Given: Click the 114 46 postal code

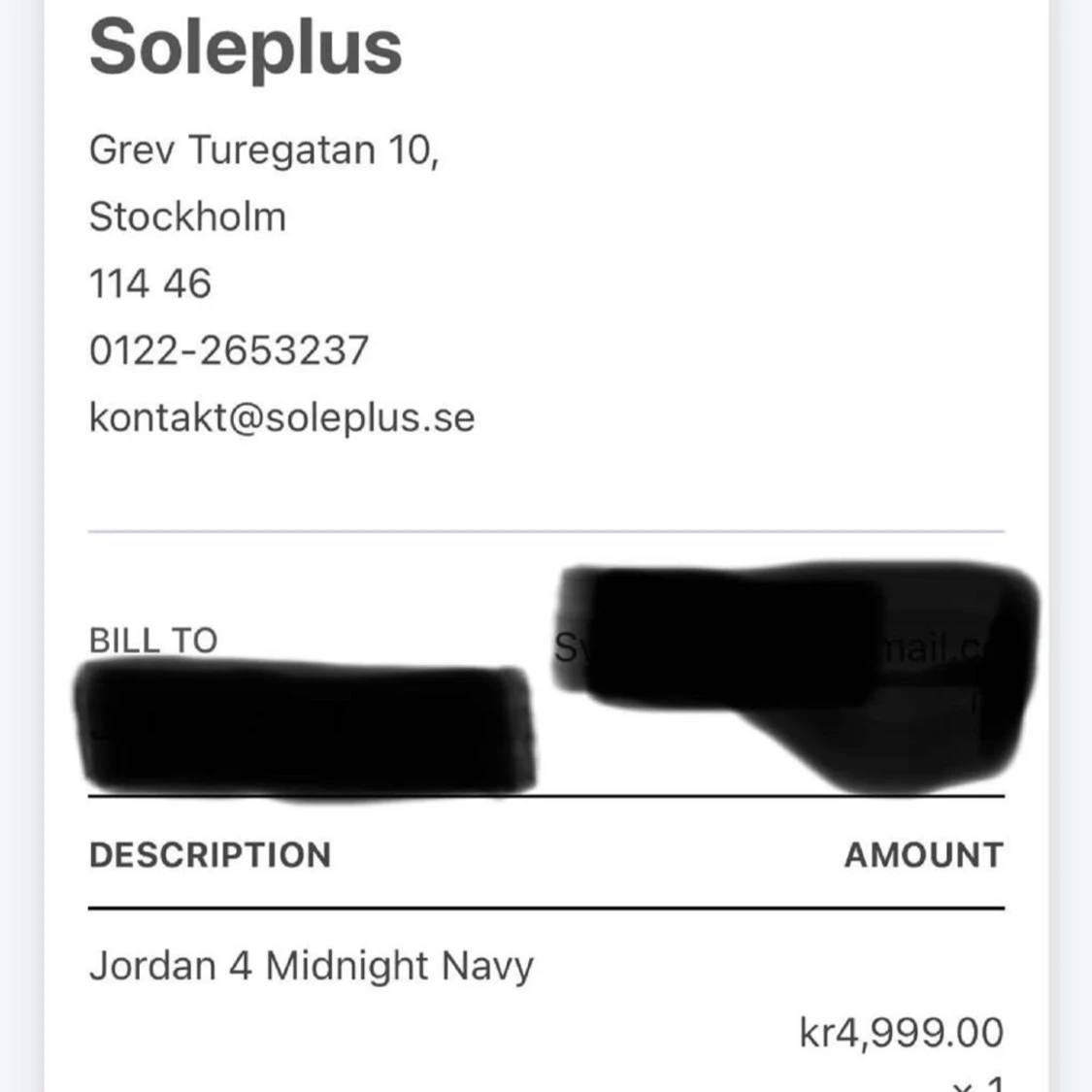Looking at the screenshot, I should point(149,283).
